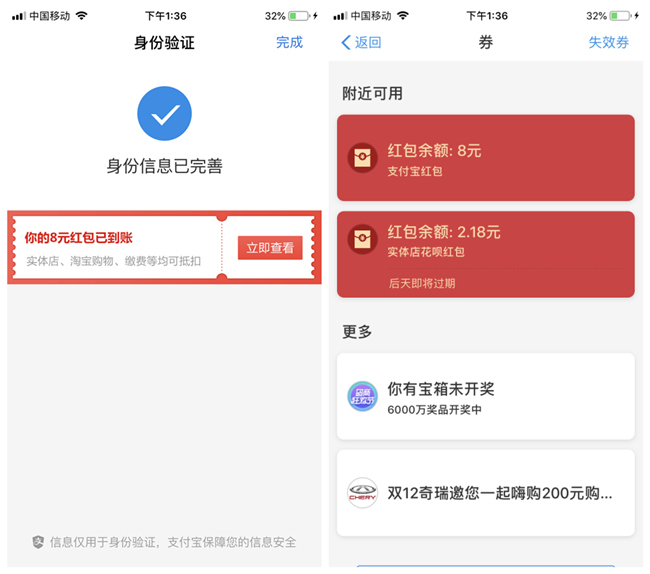This screenshot has height=574, width=650.
Task: Tap the right screen Wi-Fi status icon
Action: tap(403, 16)
